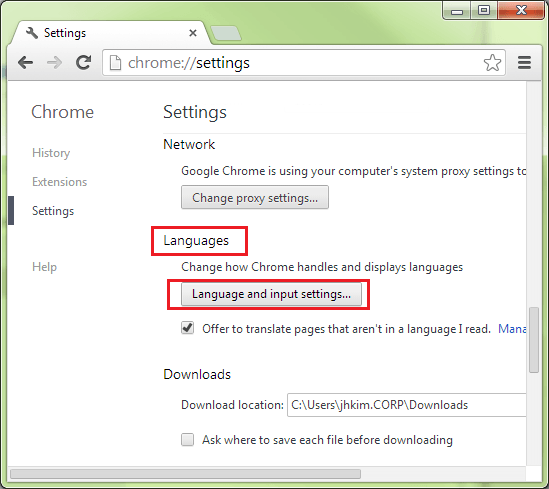Open Extensions in the sidebar
Screen dimensions: 549x489
[x=60, y=182]
